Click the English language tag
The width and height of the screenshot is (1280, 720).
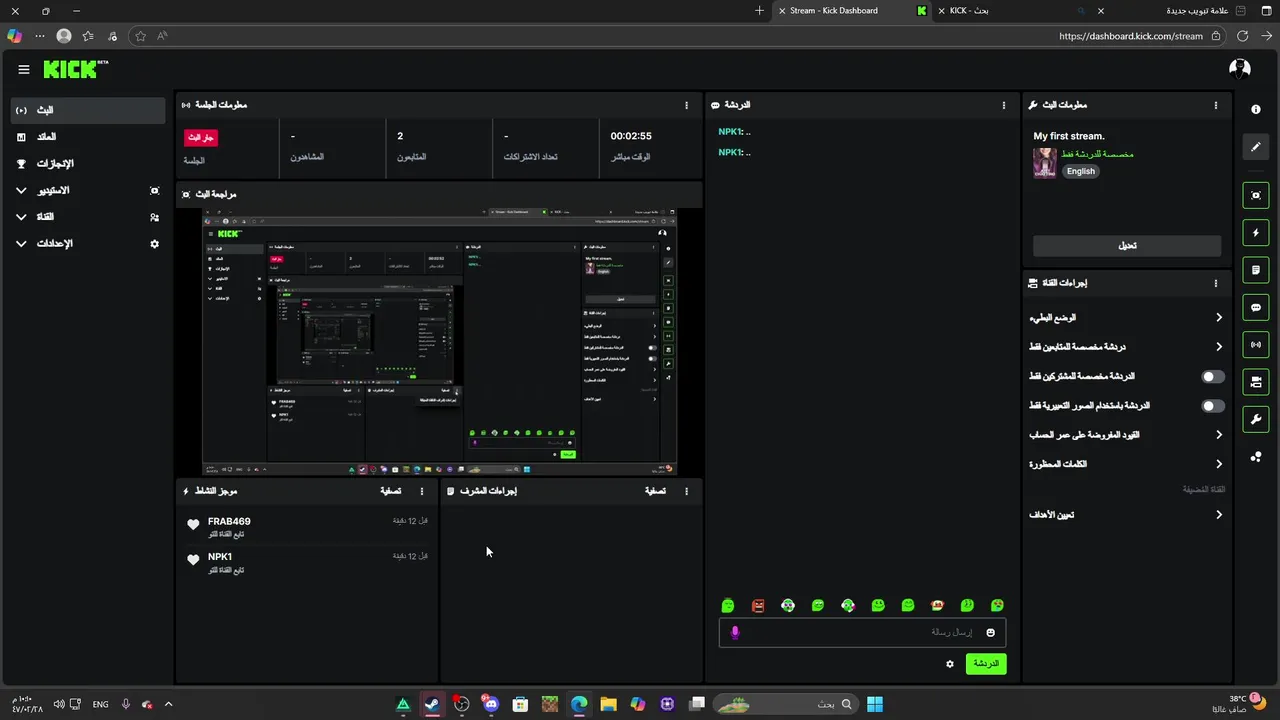1081,171
